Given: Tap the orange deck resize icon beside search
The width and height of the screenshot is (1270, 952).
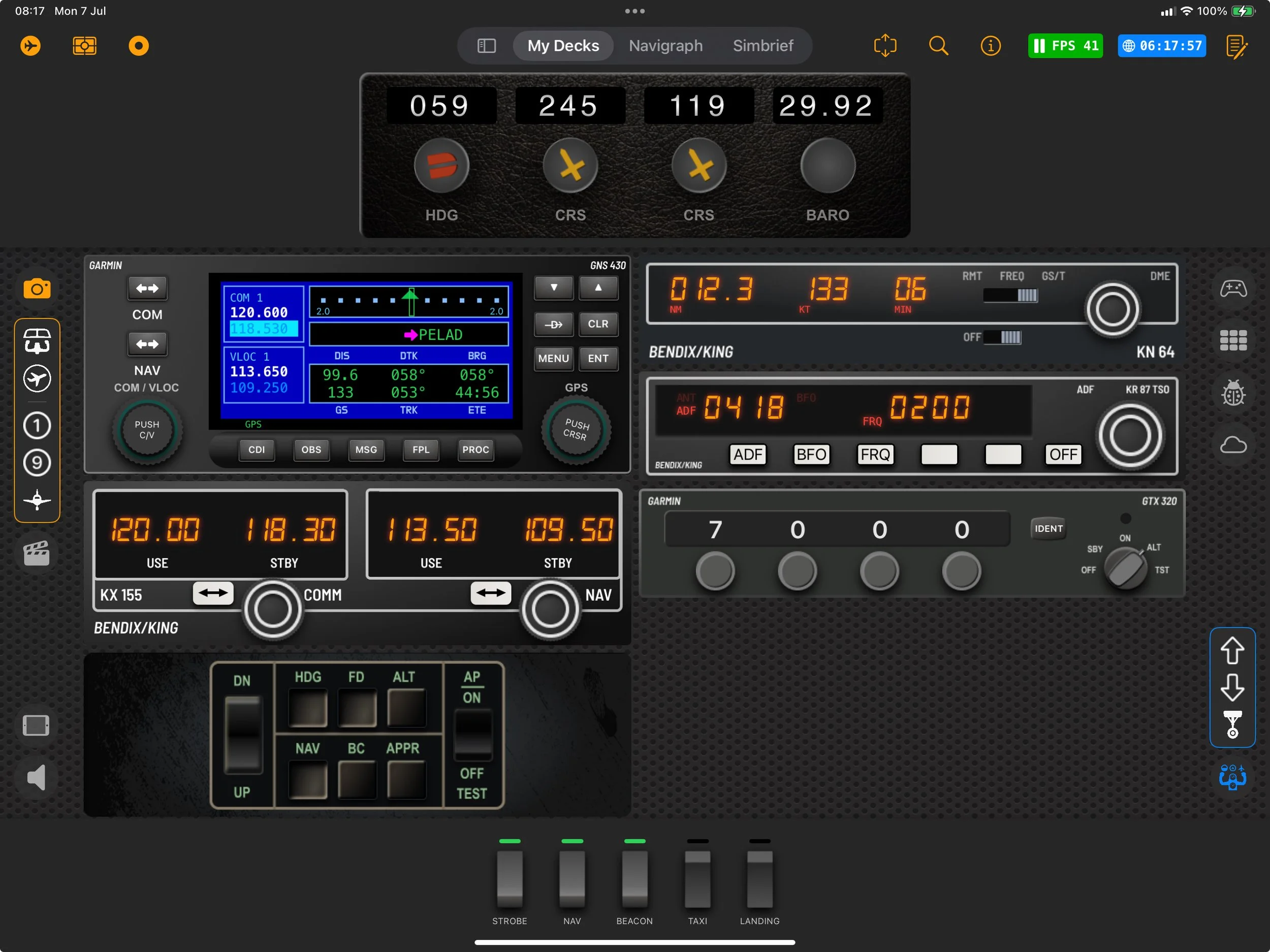Looking at the screenshot, I should 885,45.
